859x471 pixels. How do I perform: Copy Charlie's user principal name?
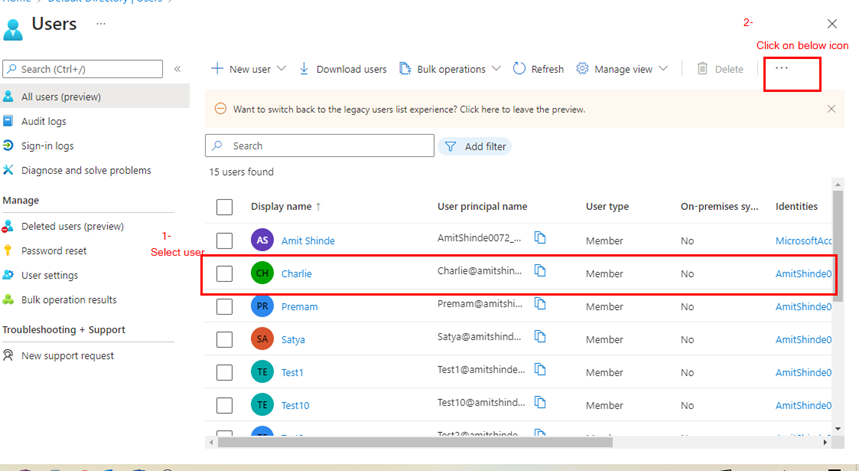tap(540, 271)
